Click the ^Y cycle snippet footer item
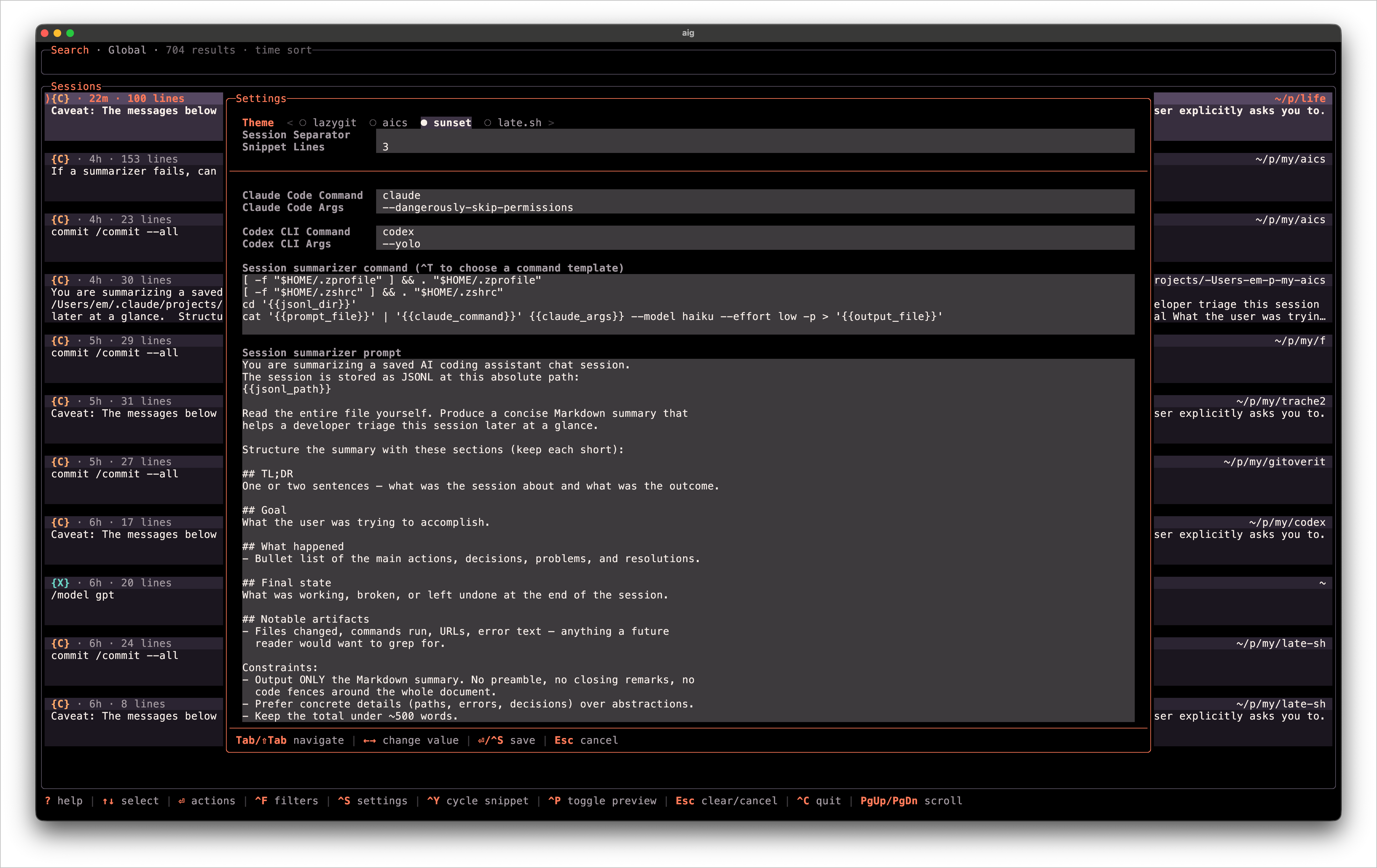 [x=477, y=801]
